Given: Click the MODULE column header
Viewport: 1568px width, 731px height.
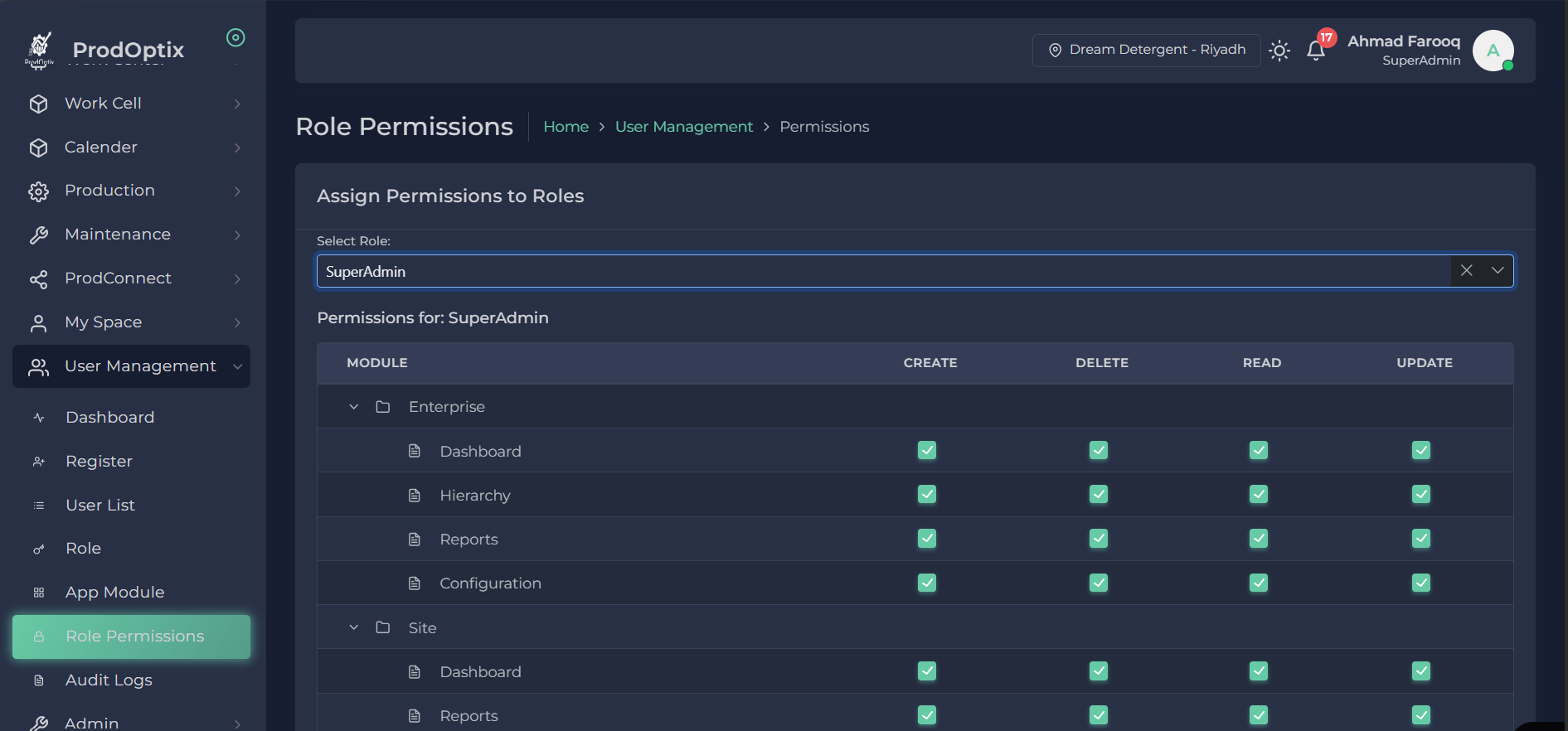Looking at the screenshot, I should [x=377, y=363].
